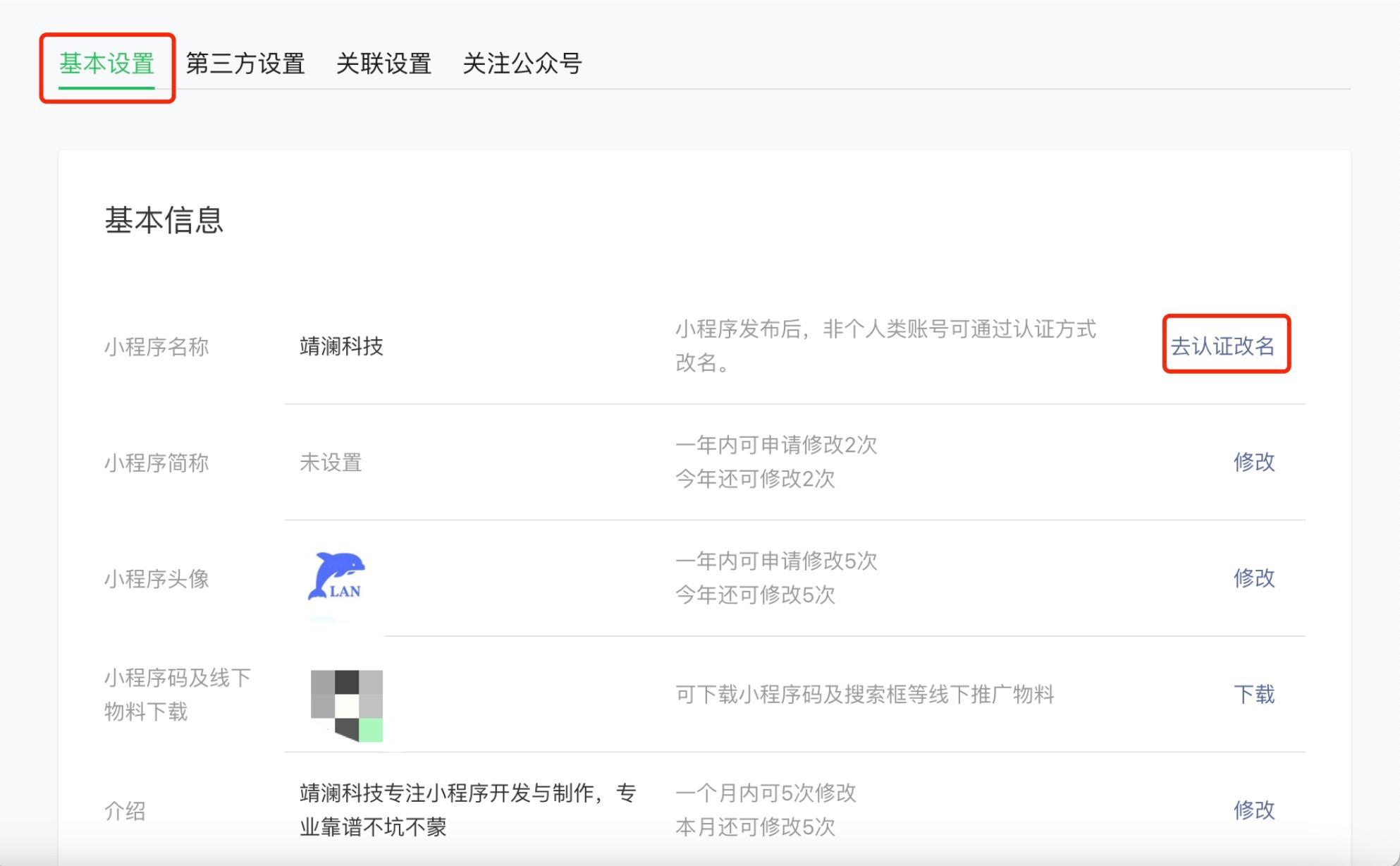This screenshot has width=1400, height=866.
Task: Click 修改 in the 小程序头像 row
Action: (1254, 578)
